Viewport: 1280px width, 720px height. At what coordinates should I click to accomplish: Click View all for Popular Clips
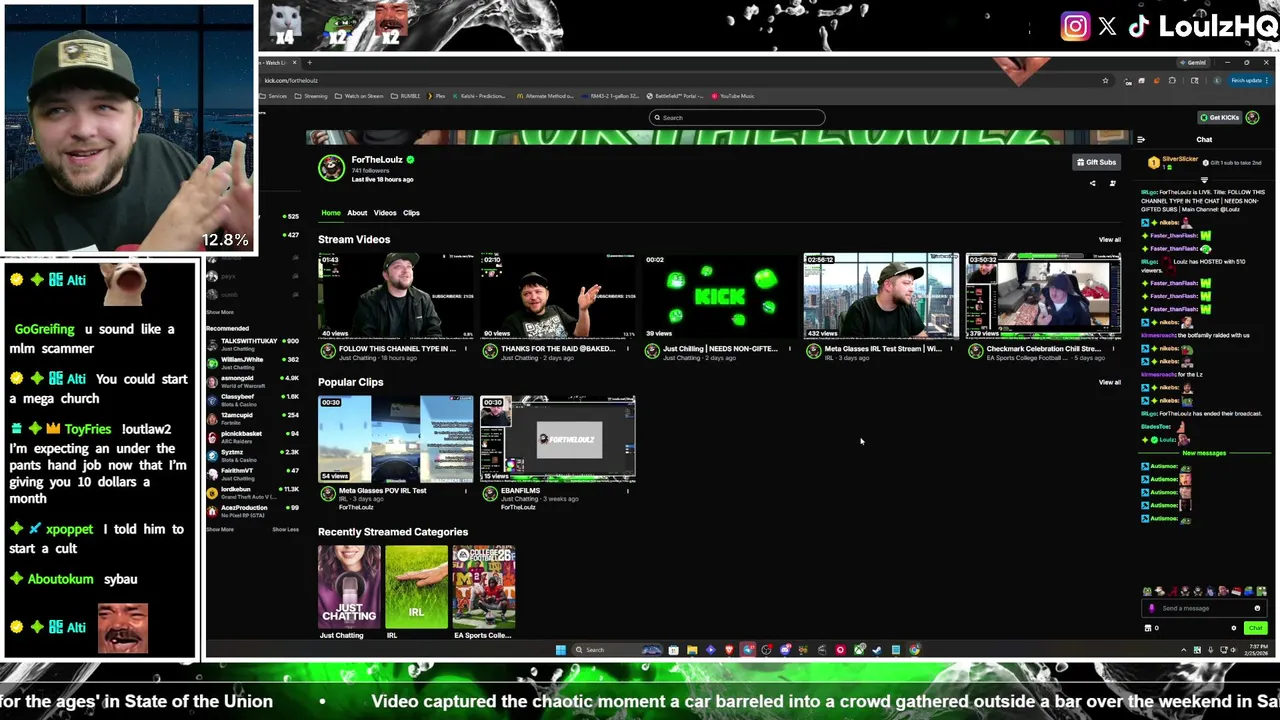click(1110, 382)
